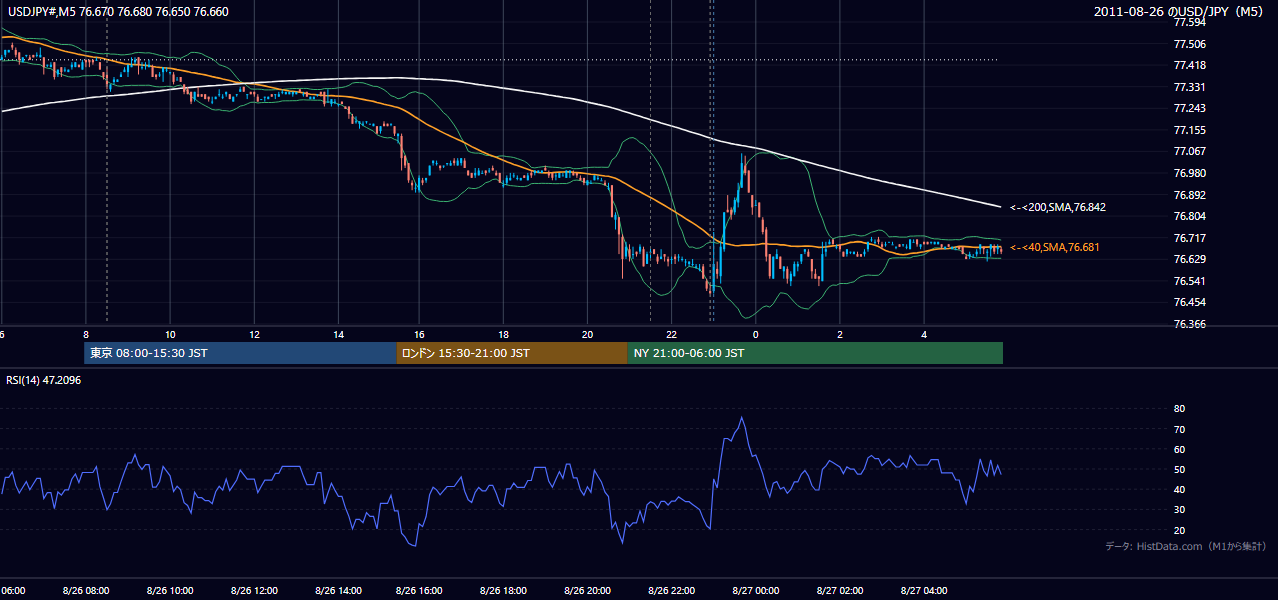Click the 8/26 10:00 time axis label
Screen dimensions: 1278x600
(169, 591)
